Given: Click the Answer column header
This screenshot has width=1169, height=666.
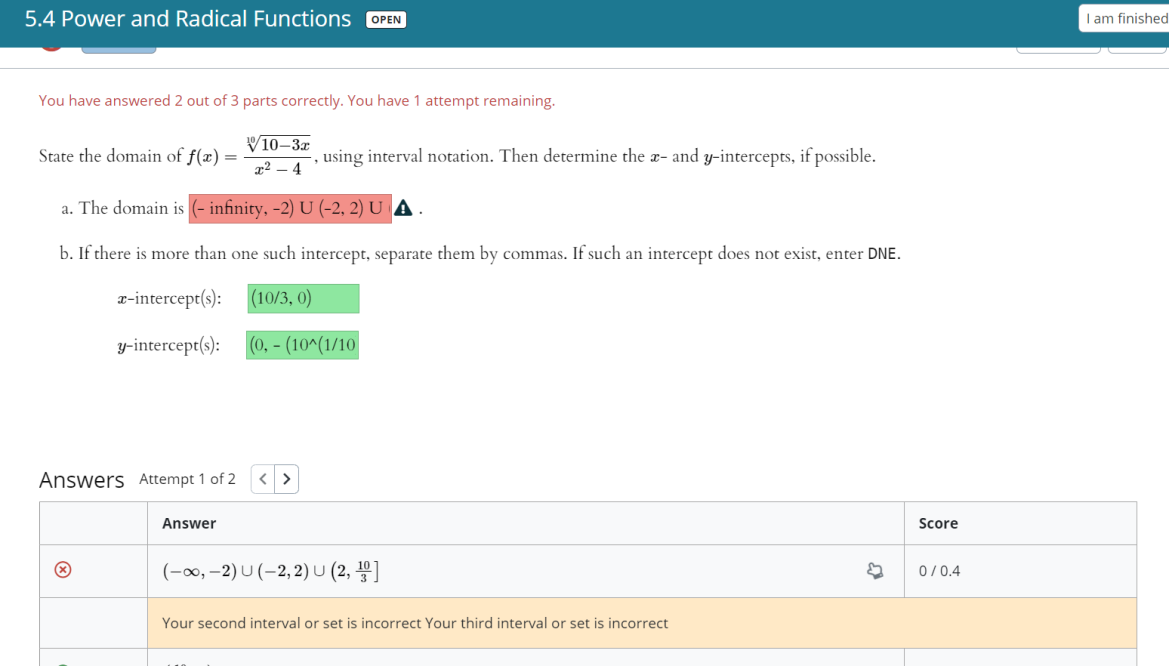Looking at the screenshot, I should coord(188,523).
